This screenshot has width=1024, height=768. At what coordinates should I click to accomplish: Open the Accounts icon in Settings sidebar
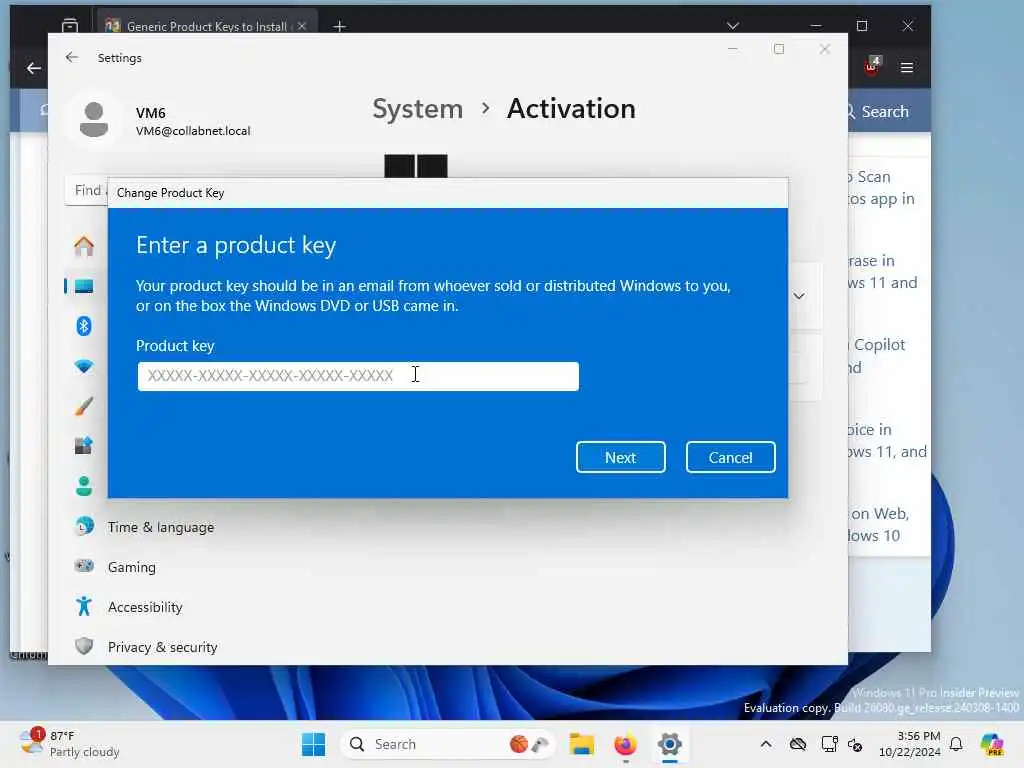(84, 486)
